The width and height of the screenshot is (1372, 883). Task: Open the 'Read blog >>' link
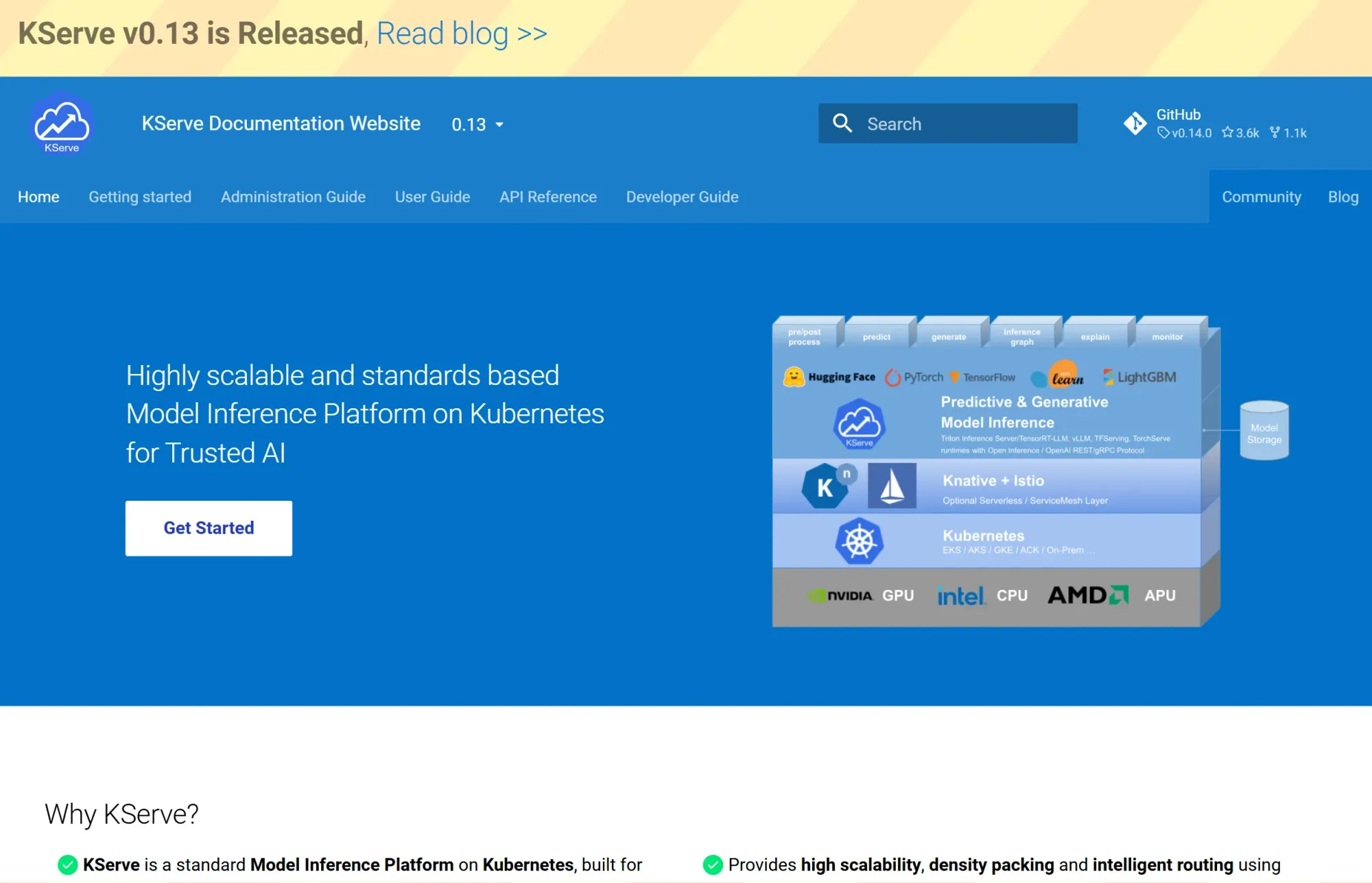click(x=461, y=33)
